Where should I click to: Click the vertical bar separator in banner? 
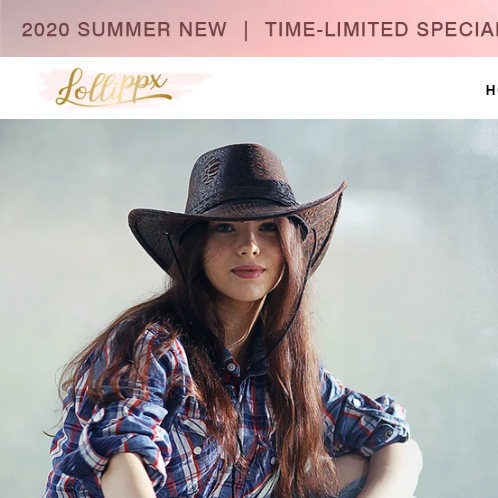point(246,30)
